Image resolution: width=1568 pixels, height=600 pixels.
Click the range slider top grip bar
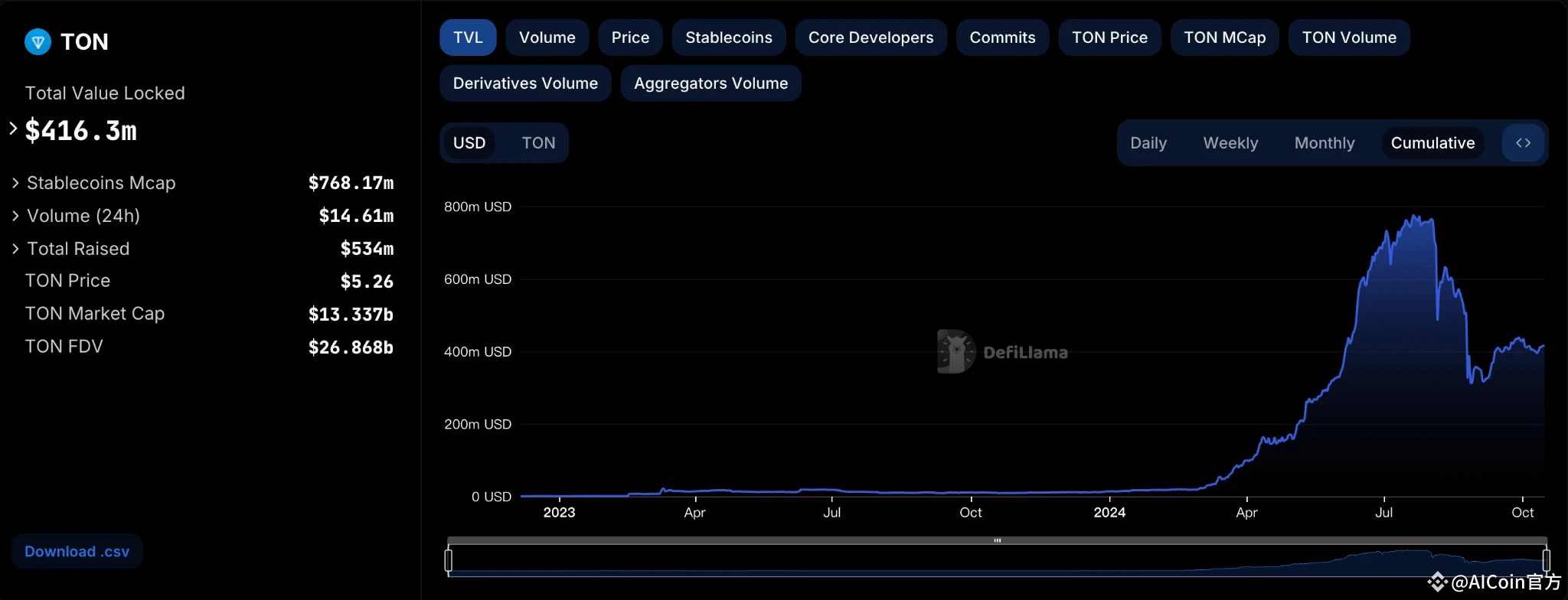[x=997, y=540]
